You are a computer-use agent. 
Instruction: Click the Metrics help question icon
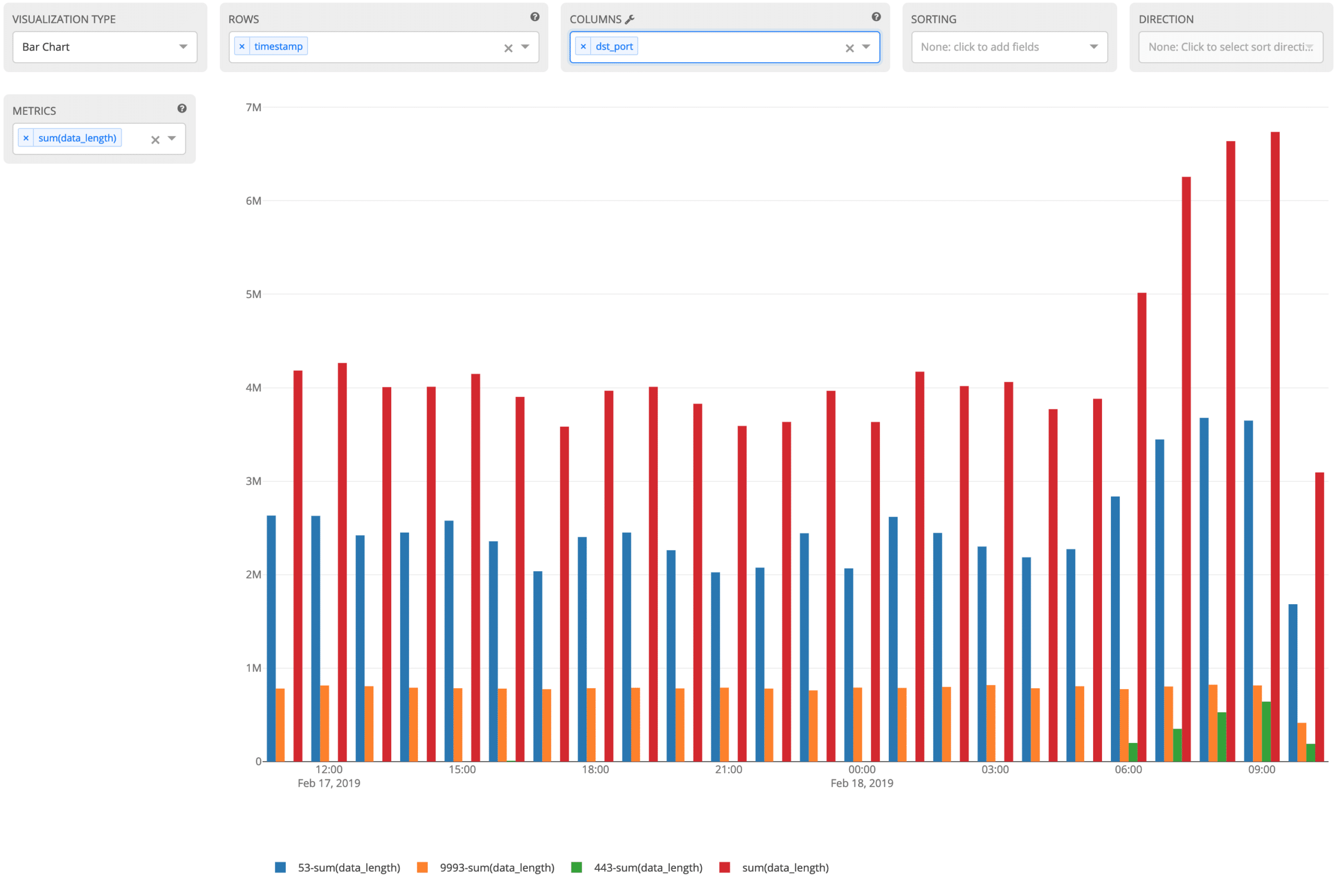coord(182,109)
